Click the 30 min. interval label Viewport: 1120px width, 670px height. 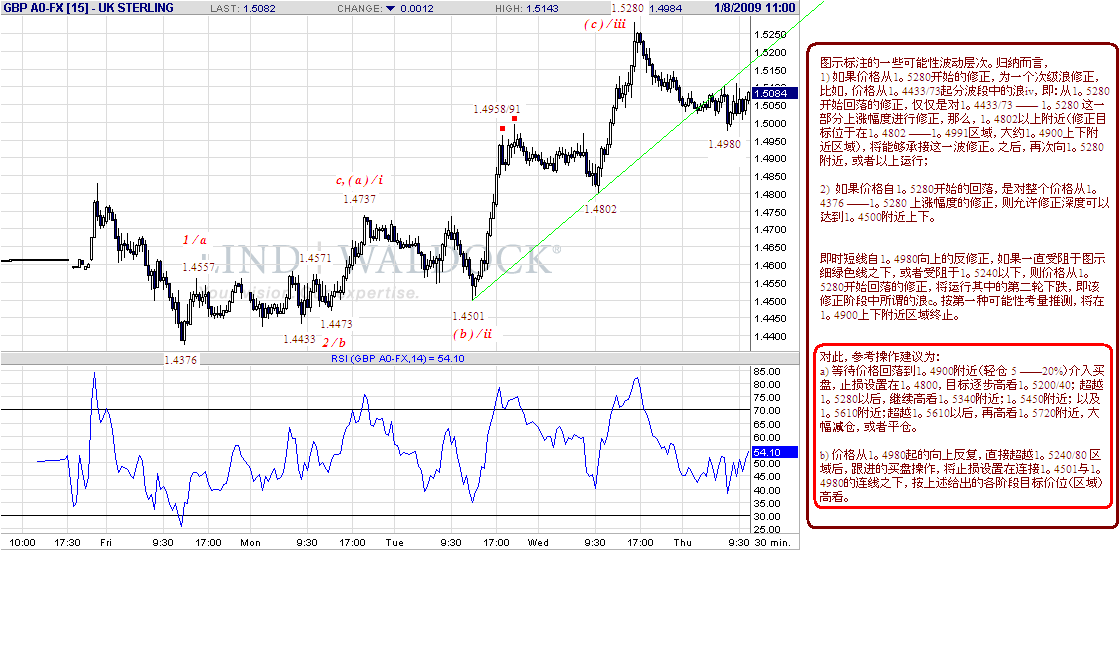click(x=772, y=543)
